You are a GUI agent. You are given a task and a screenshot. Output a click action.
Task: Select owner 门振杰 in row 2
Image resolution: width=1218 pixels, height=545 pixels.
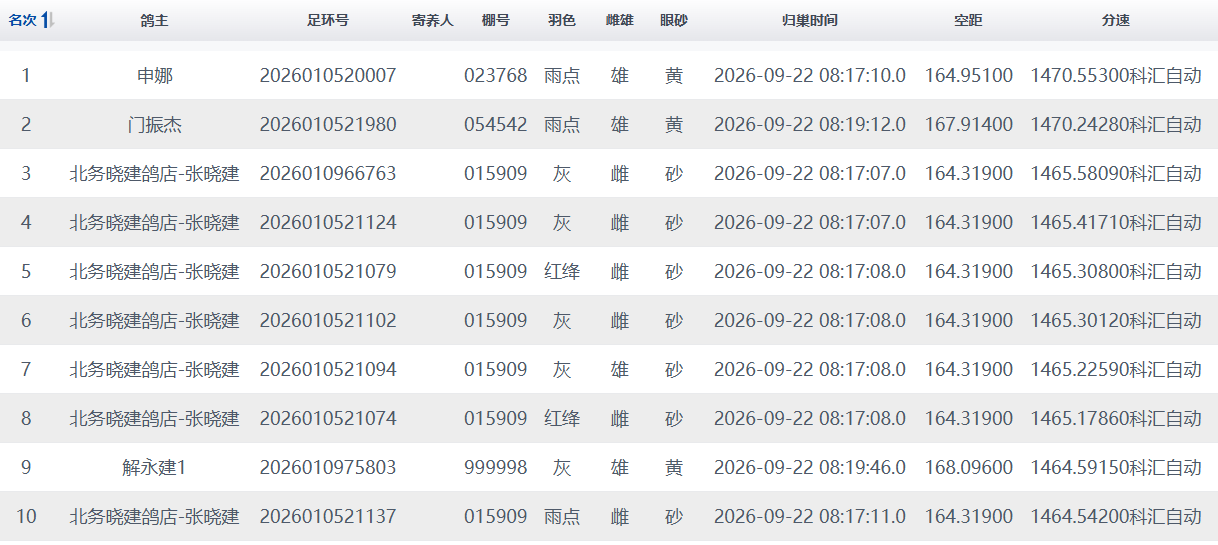click(x=154, y=124)
